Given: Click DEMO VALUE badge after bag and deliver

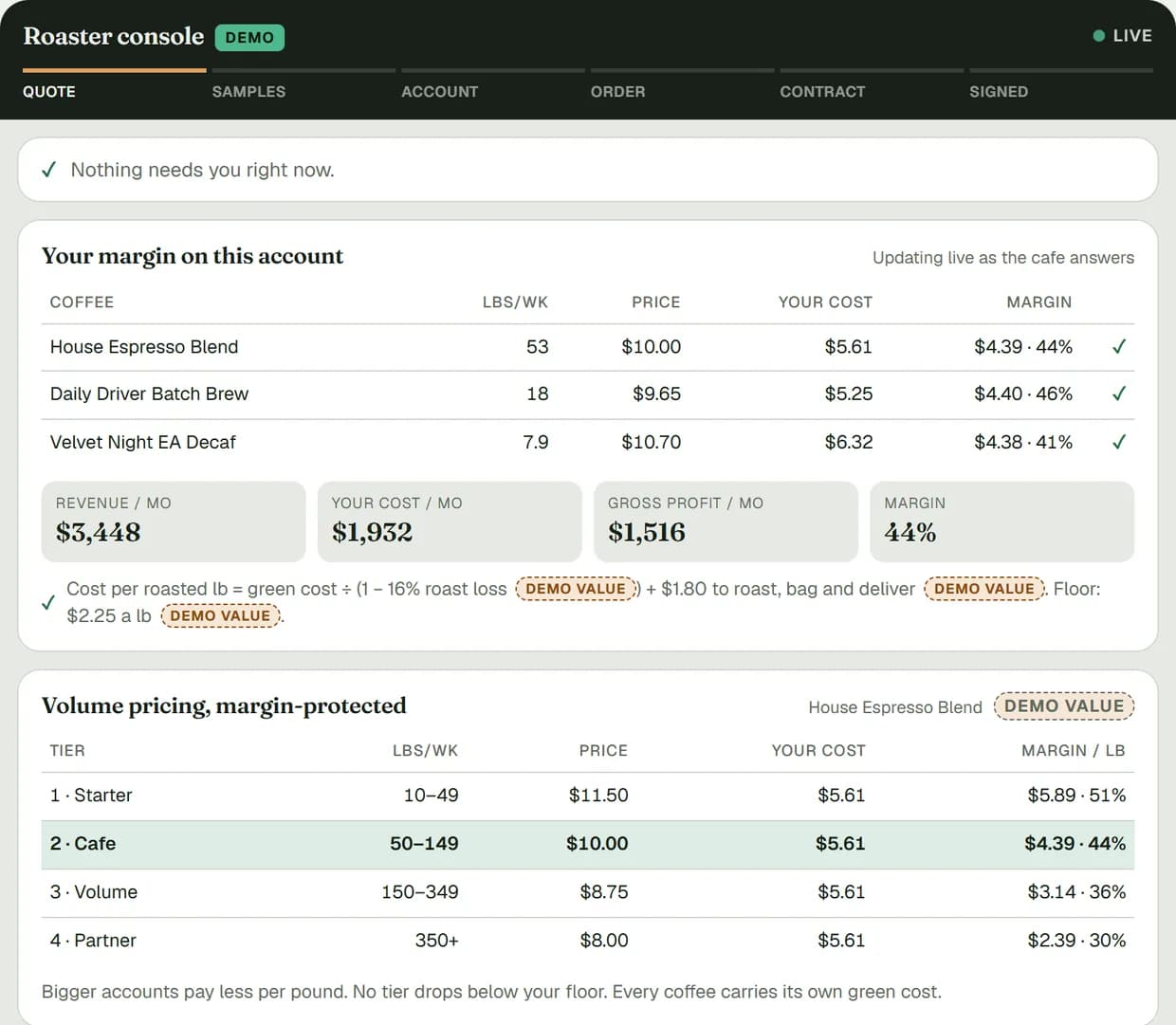Looking at the screenshot, I should coord(984,589).
